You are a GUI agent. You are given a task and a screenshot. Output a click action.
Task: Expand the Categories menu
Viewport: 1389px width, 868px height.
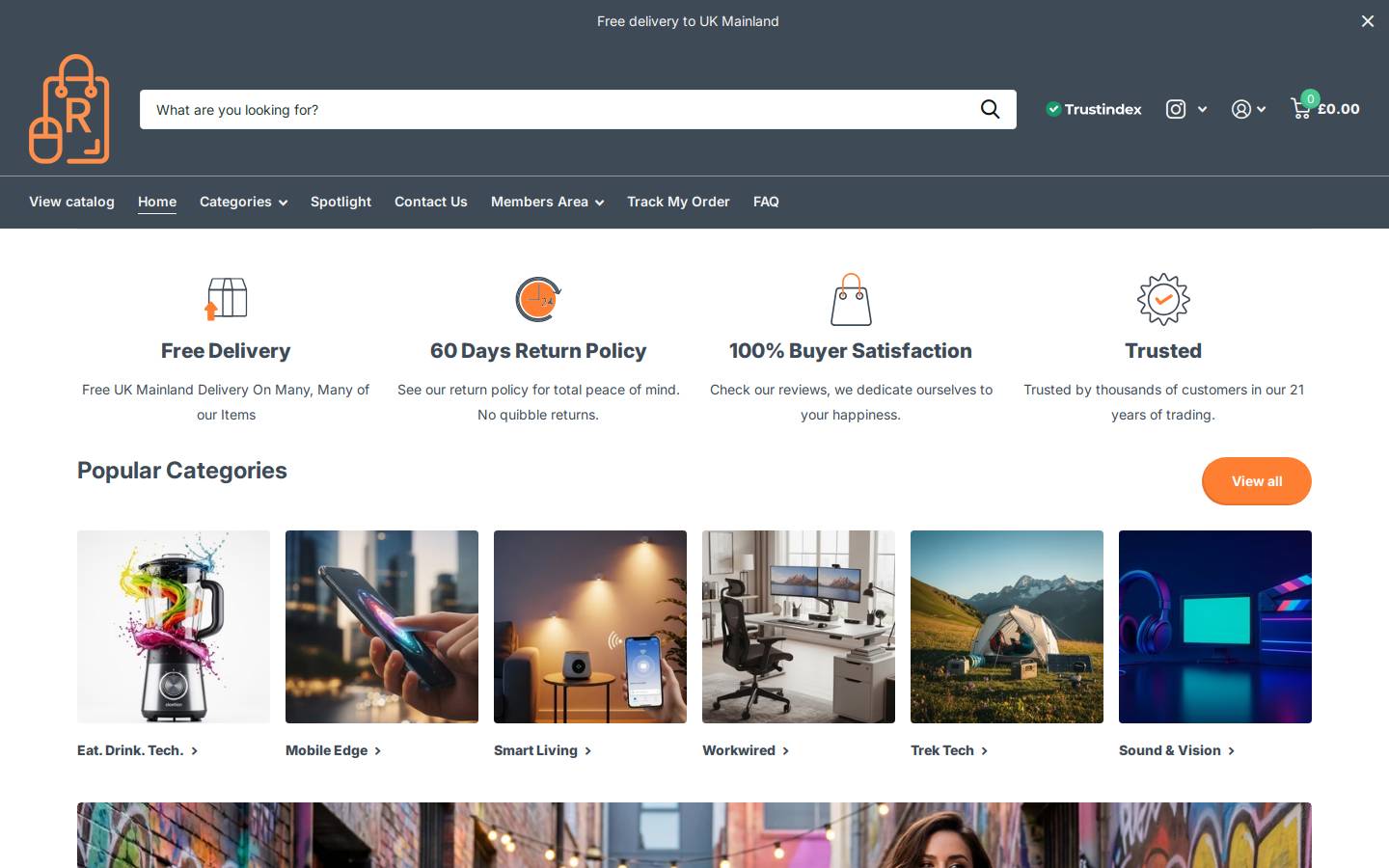pos(243,202)
